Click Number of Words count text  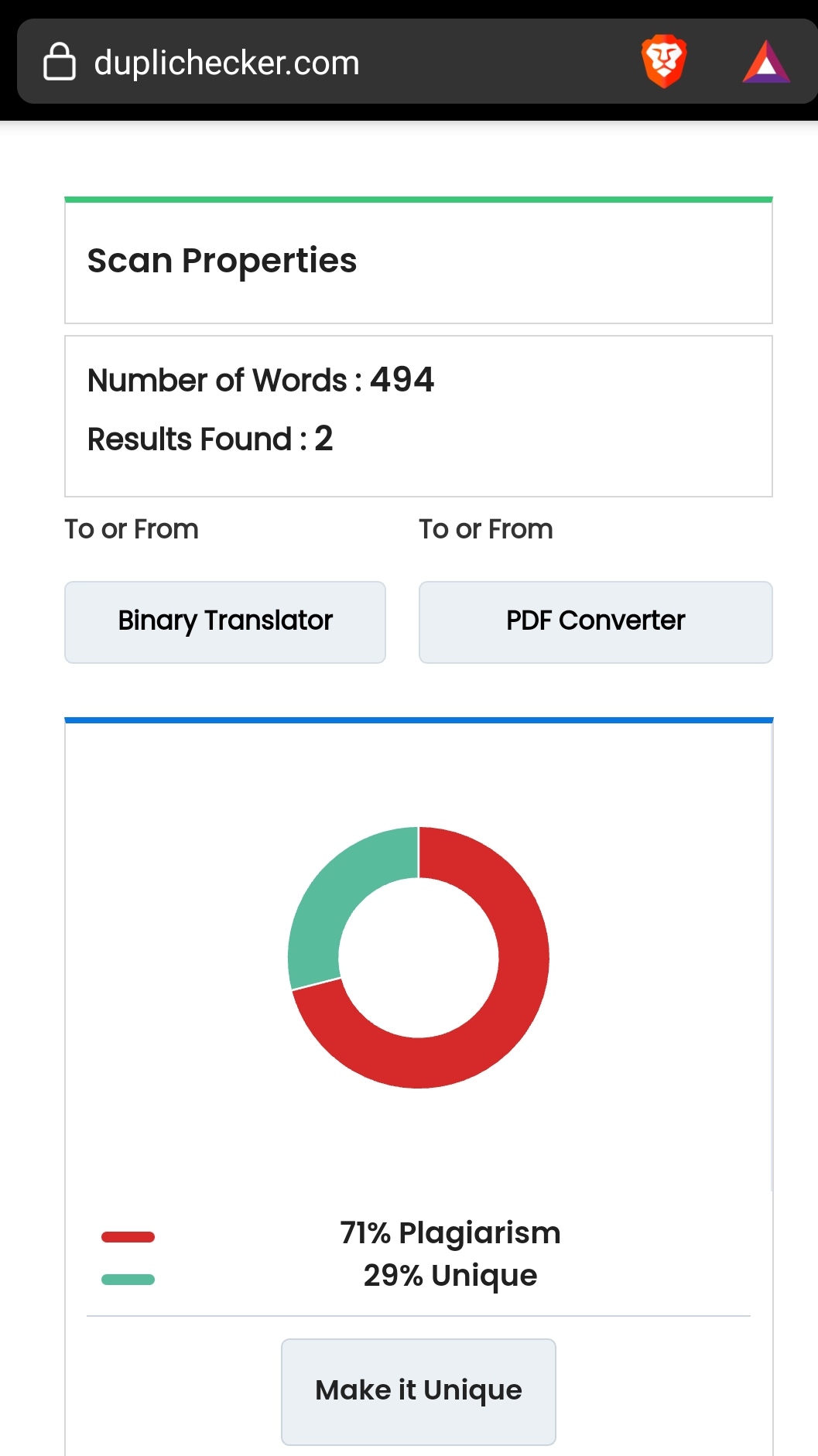261,380
